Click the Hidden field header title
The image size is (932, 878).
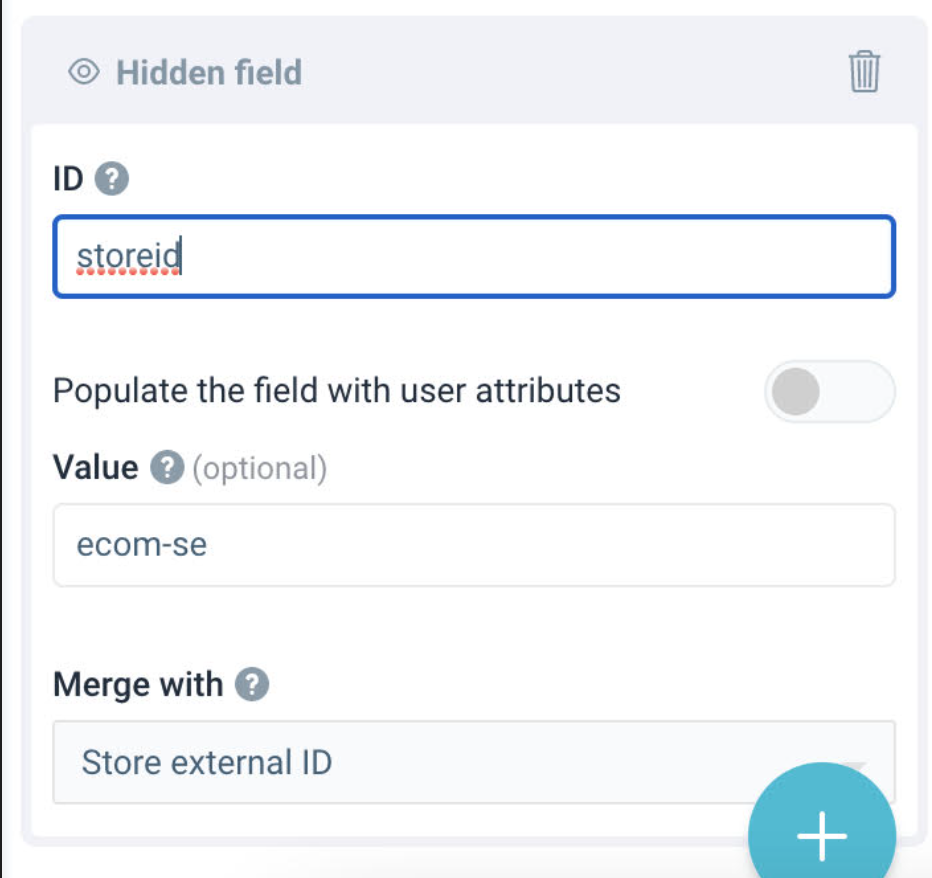[x=209, y=73]
